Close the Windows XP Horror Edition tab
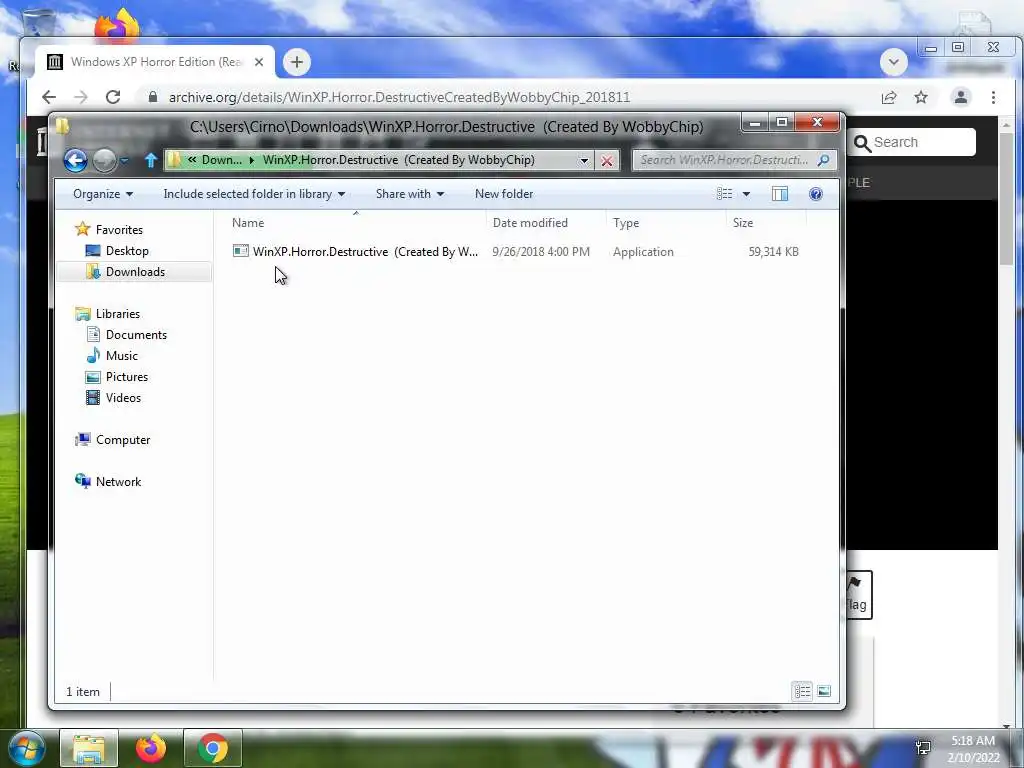Screen dimensions: 1024x768 coord(259,62)
